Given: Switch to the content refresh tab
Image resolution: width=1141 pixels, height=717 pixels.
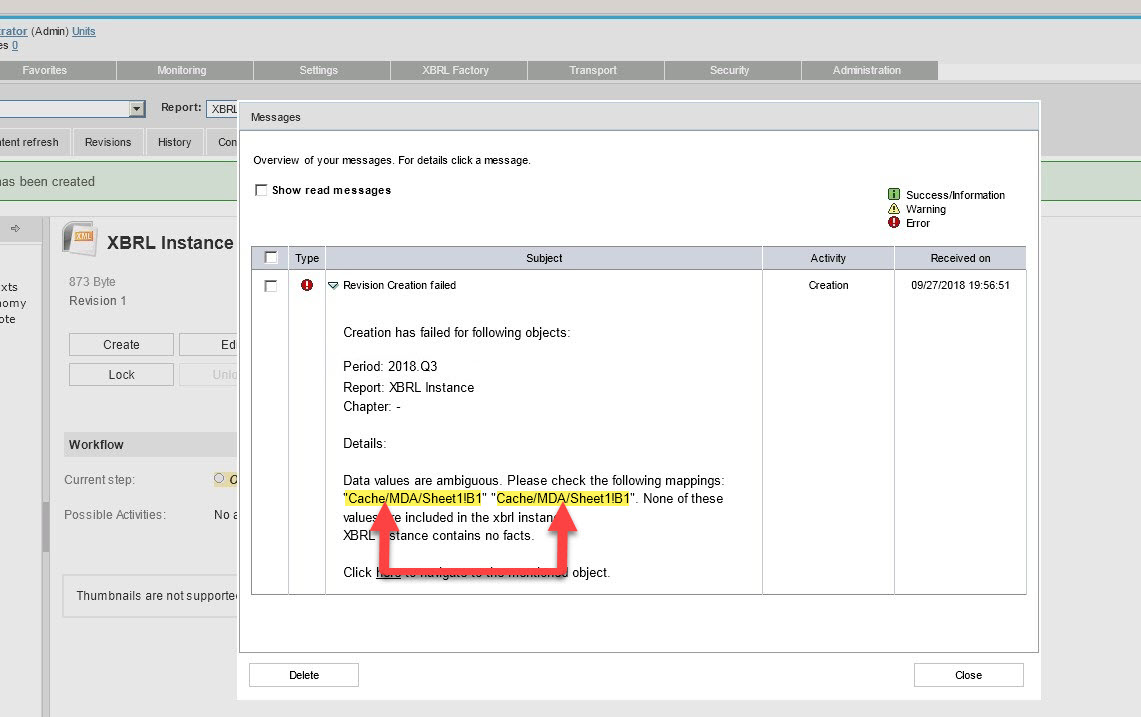Looking at the screenshot, I should 33,142.
